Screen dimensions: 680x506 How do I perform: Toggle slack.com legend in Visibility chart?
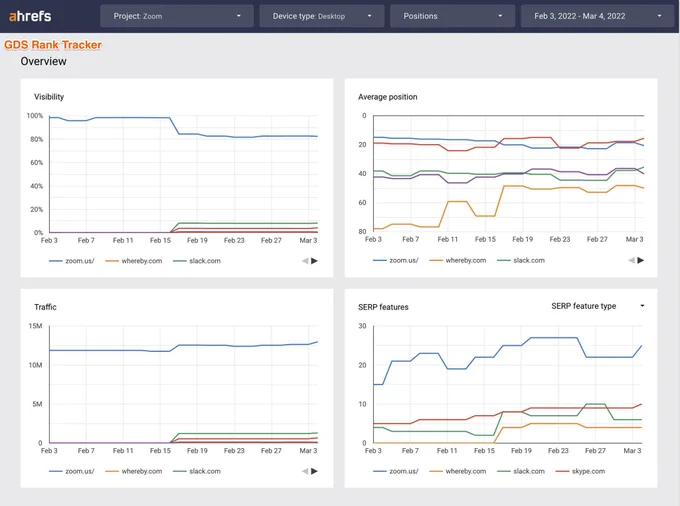tap(197, 261)
